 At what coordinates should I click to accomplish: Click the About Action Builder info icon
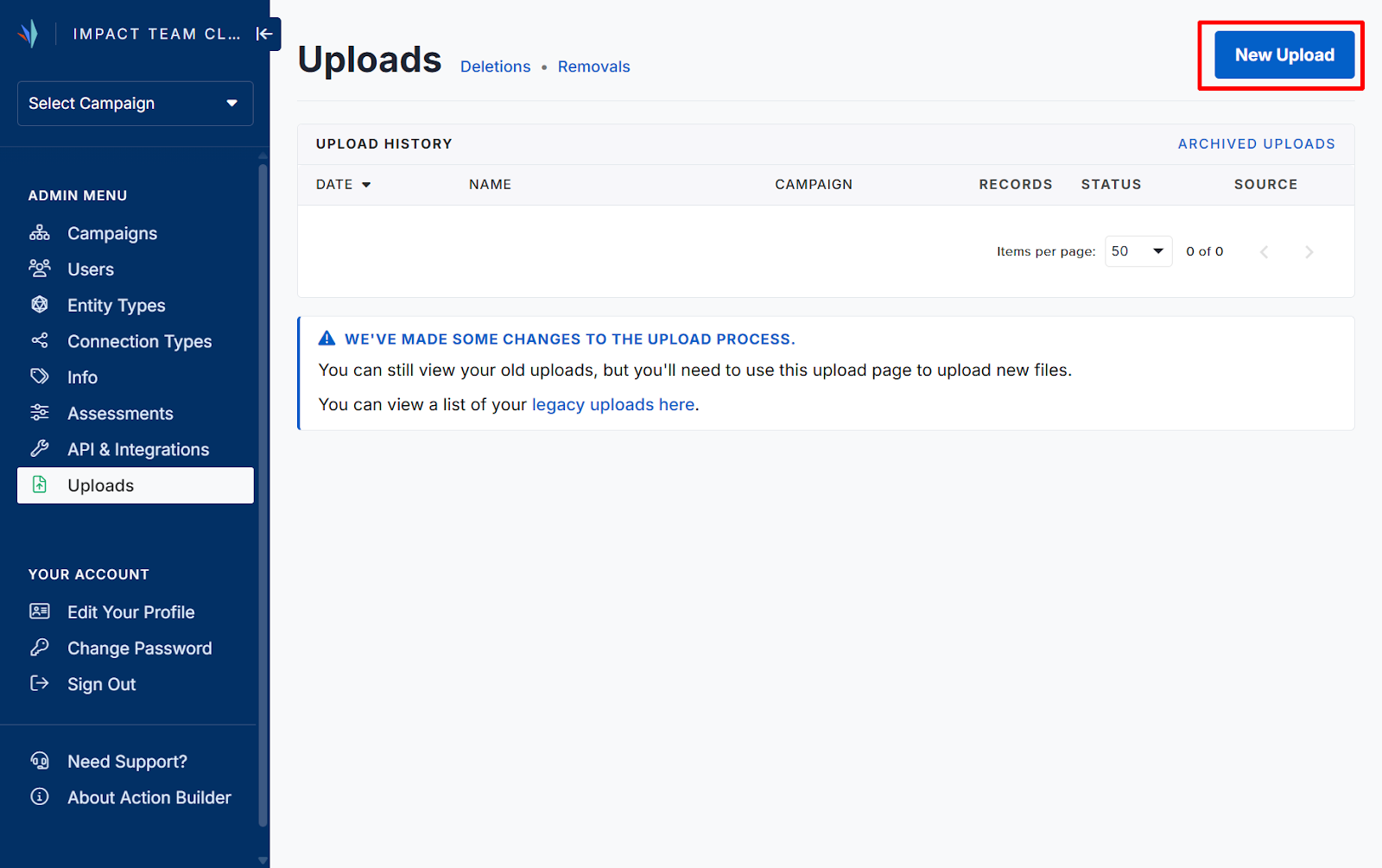40,796
